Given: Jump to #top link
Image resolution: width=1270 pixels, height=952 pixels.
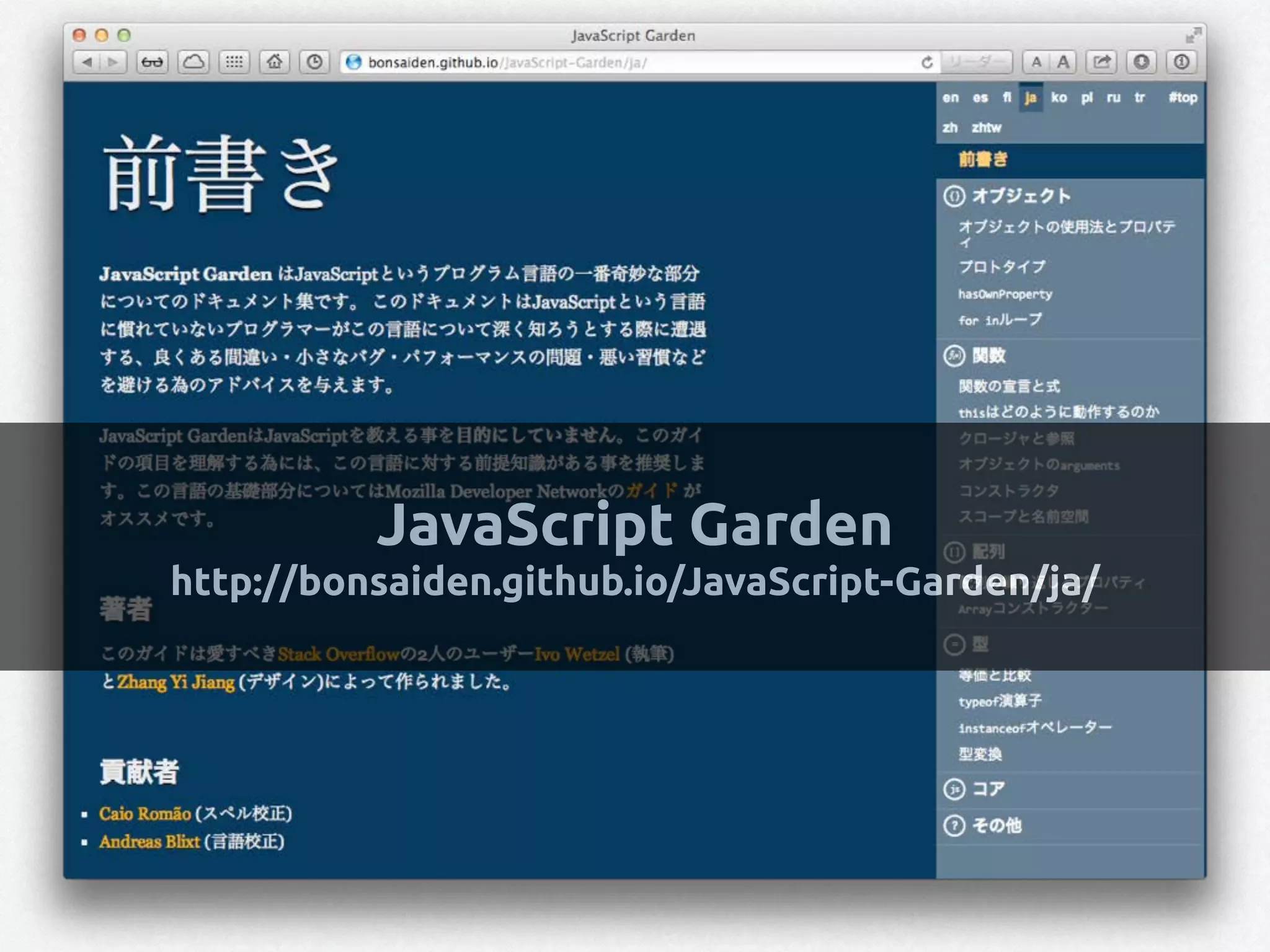Looking at the screenshot, I should tap(1183, 97).
